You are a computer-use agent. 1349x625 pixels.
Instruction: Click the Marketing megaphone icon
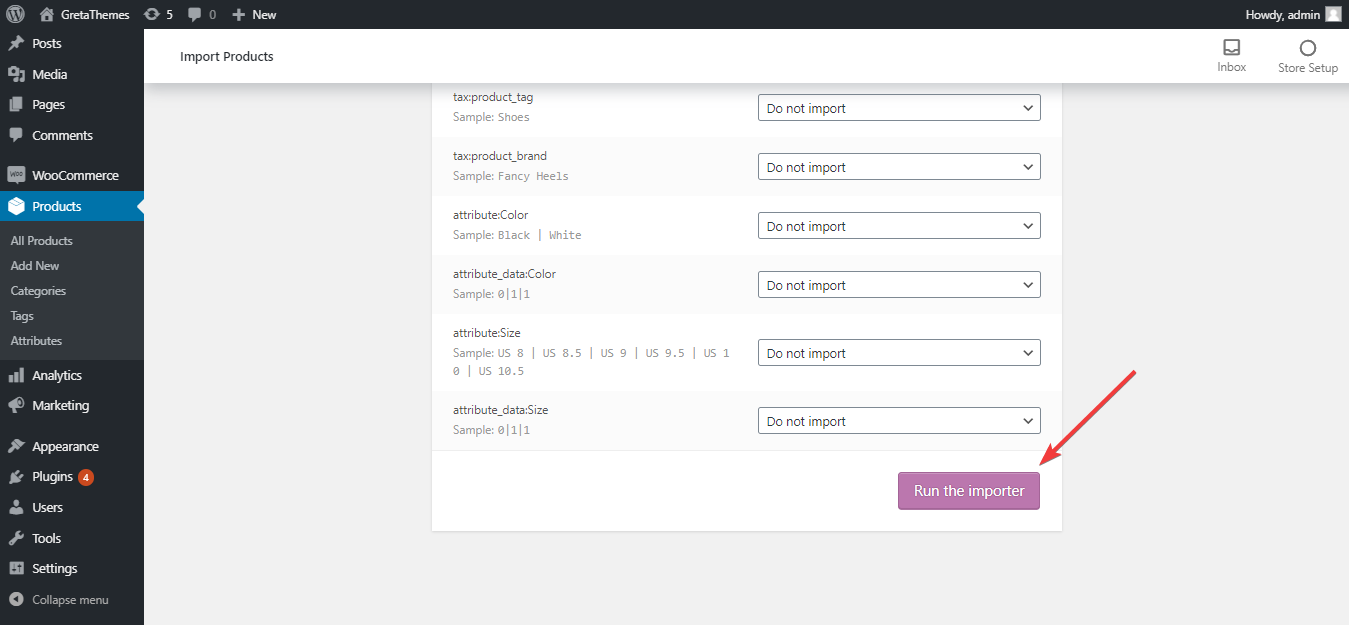point(16,405)
